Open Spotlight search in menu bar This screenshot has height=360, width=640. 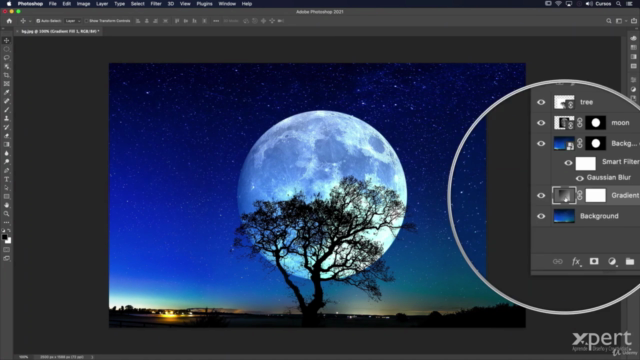[618, 4]
